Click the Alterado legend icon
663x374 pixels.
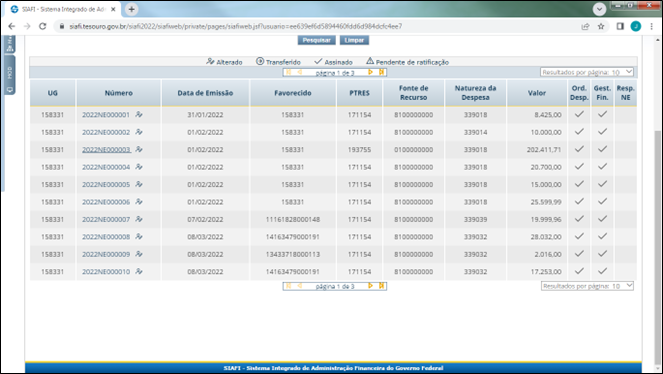point(210,61)
